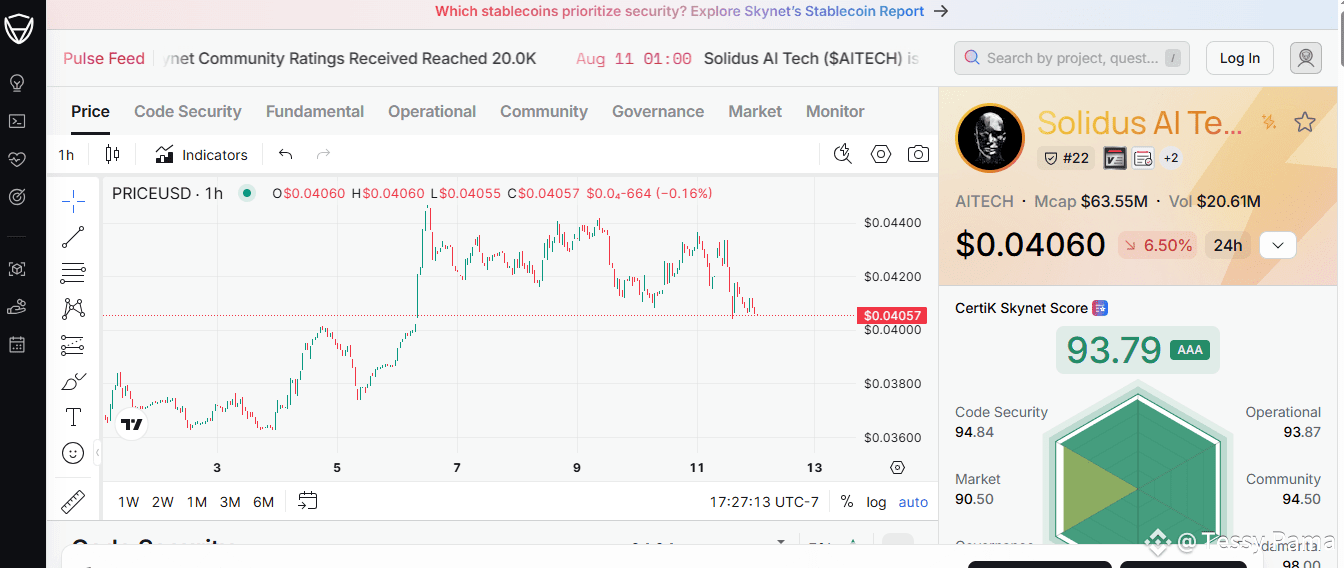The image size is (1344, 568).
Task: Undo last chart action
Action: click(x=285, y=154)
